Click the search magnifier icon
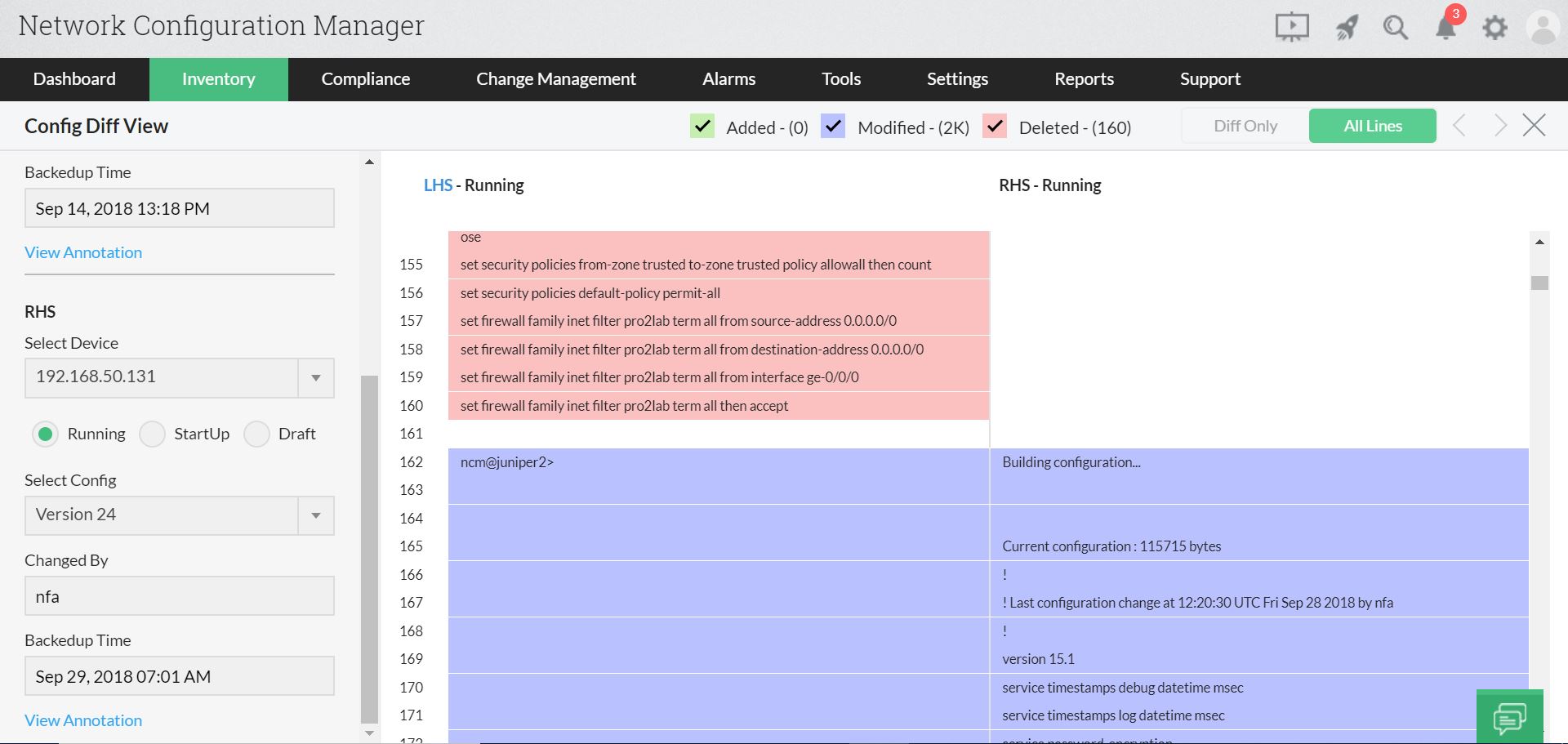Screen dimensions: 1568x744 click(1395, 27)
